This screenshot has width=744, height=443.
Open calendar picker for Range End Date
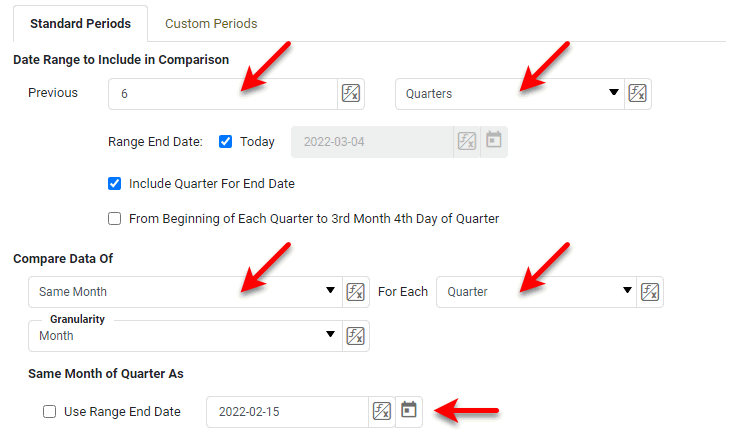(493, 141)
